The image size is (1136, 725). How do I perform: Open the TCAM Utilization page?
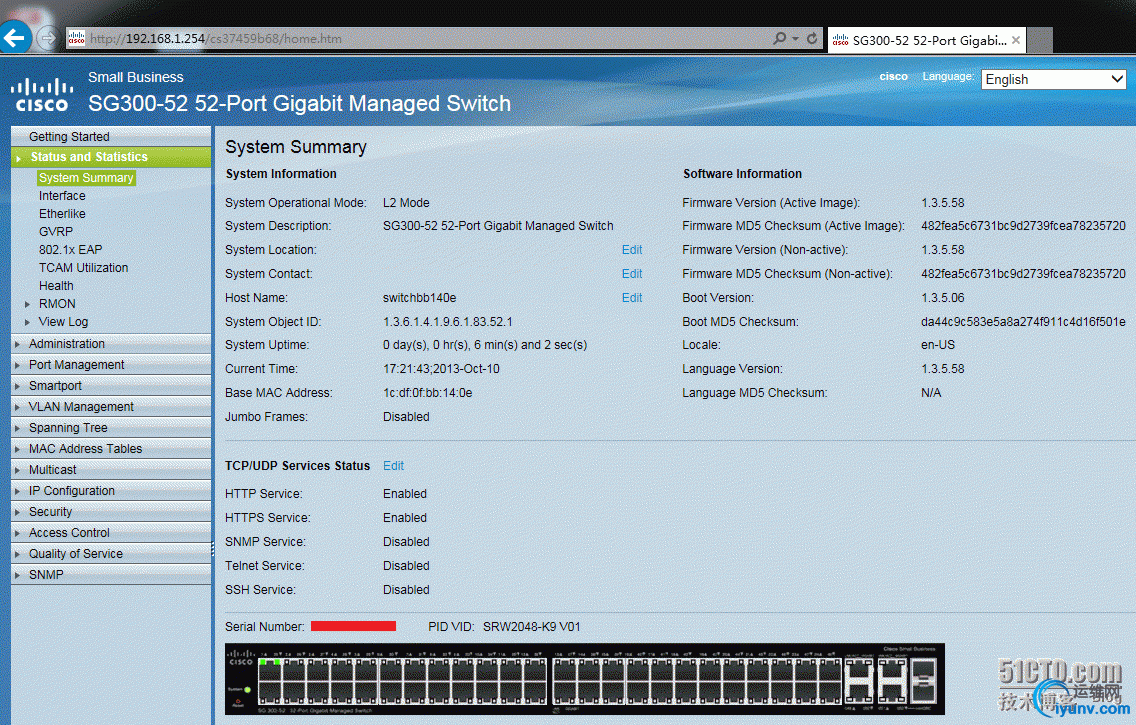click(83, 267)
